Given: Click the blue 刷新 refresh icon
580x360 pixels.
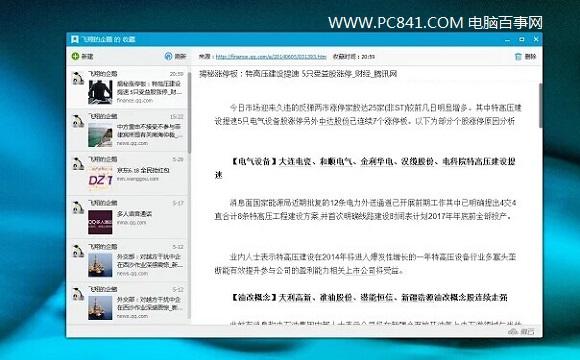Looking at the screenshot, I should (168, 56).
